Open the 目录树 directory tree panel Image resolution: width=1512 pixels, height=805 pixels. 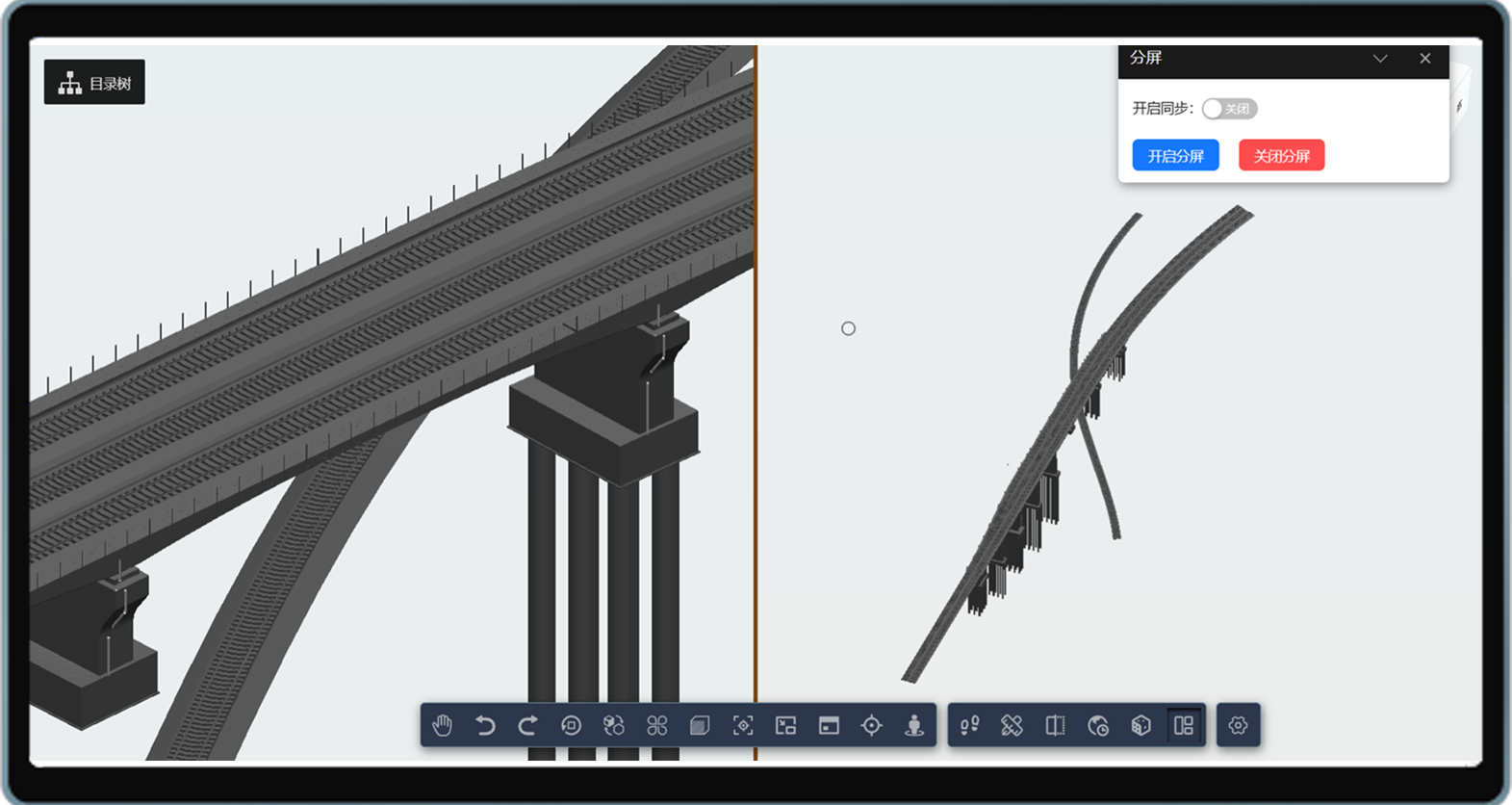(x=94, y=84)
